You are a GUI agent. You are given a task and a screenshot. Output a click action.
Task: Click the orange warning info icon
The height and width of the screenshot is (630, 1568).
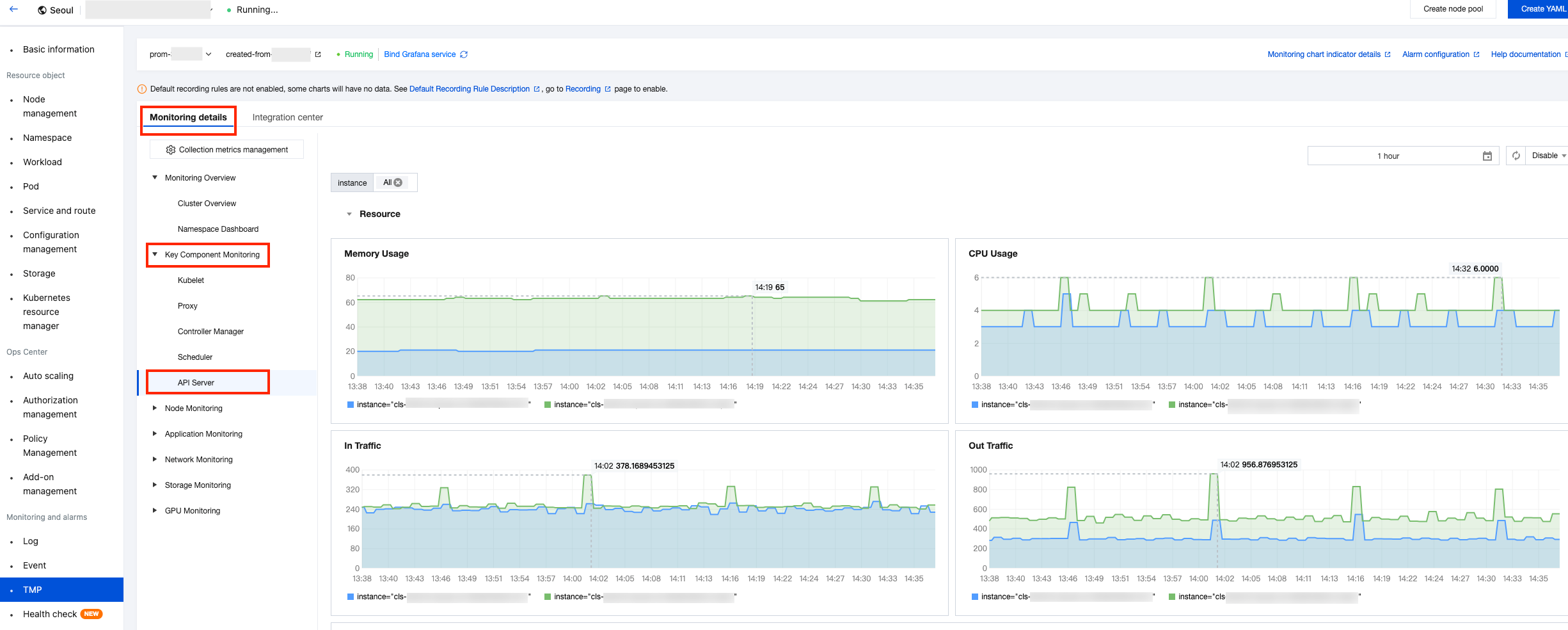click(x=142, y=89)
